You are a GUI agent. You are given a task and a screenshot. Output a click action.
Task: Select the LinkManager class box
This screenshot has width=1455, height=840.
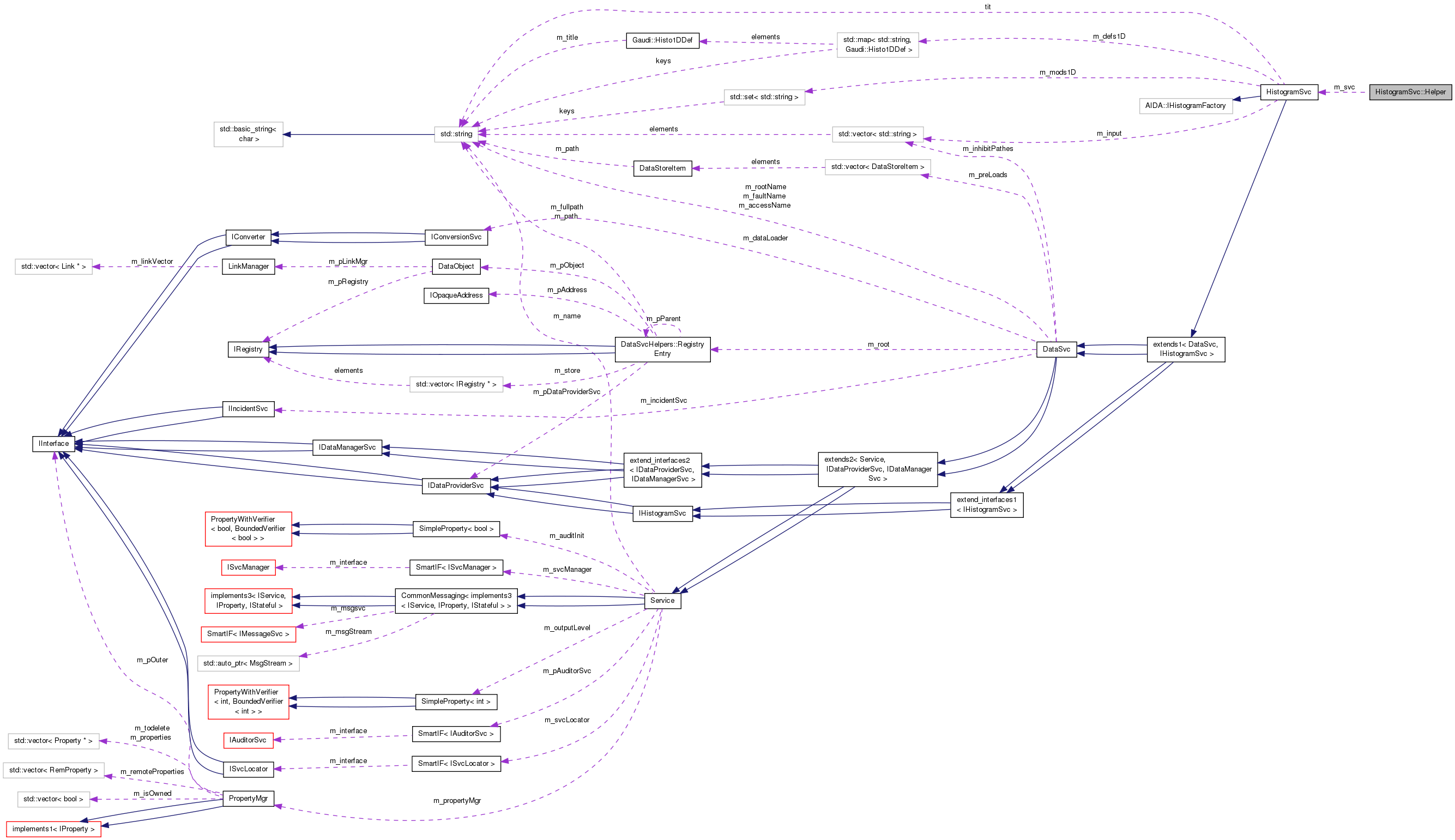[248, 266]
